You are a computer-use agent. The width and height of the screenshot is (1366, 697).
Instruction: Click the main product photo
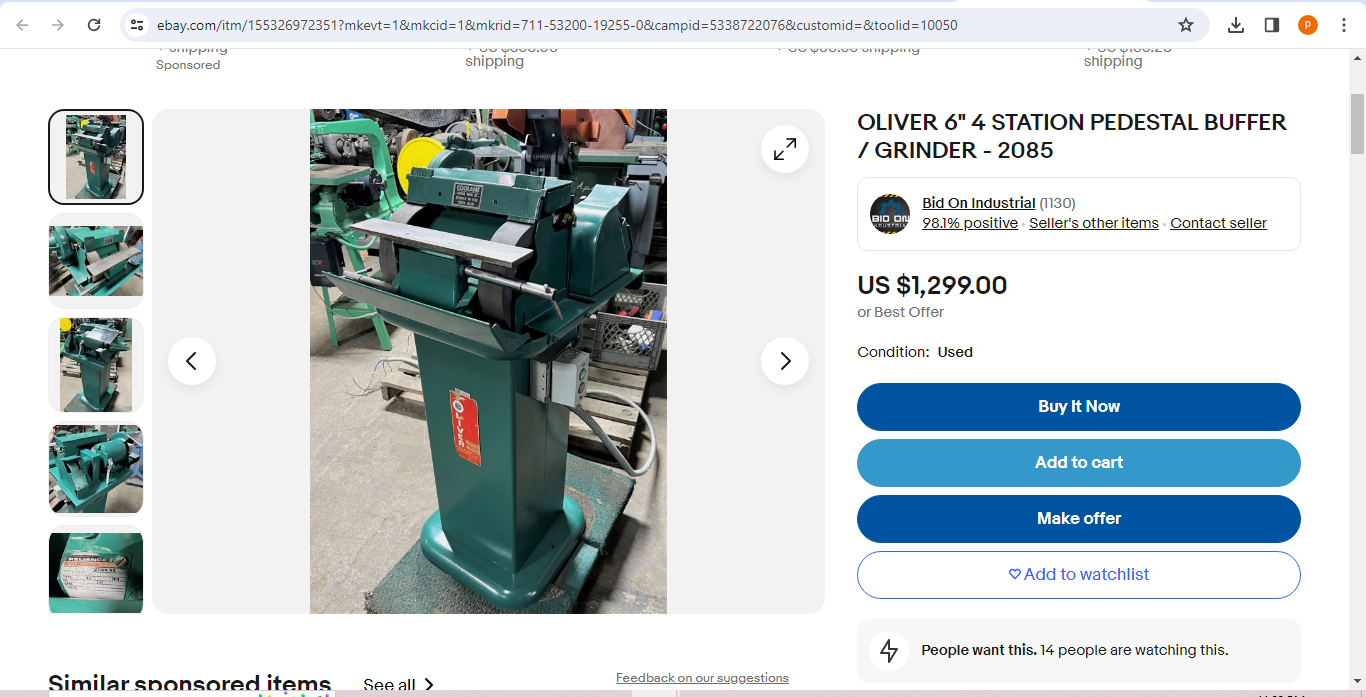click(488, 361)
